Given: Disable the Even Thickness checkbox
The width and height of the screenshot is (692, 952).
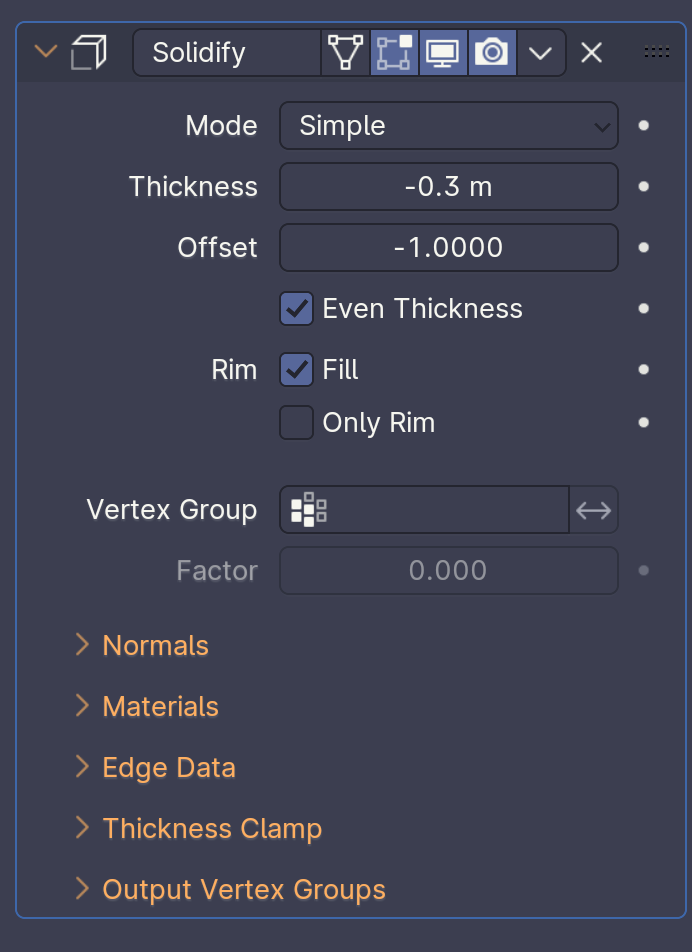Looking at the screenshot, I should click(x=297, y=308).
